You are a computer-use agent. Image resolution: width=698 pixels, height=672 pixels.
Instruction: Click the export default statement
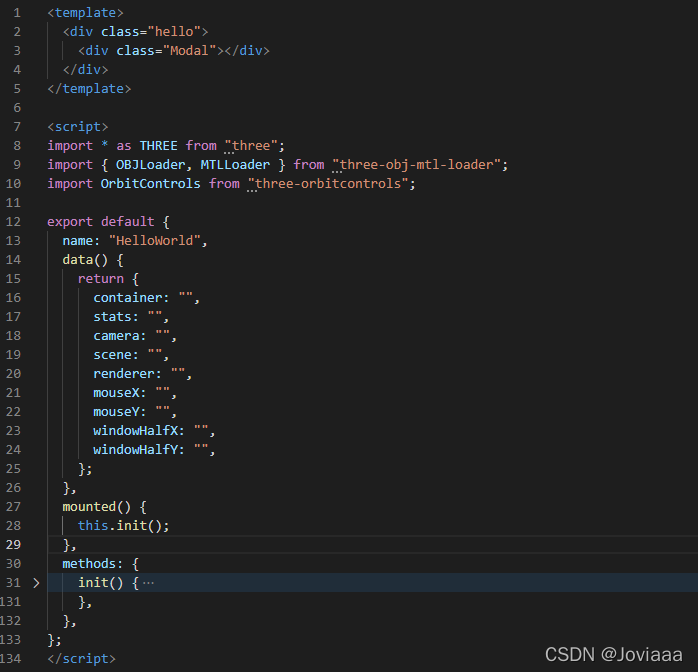pyautogui.click(x=101, y=222)
